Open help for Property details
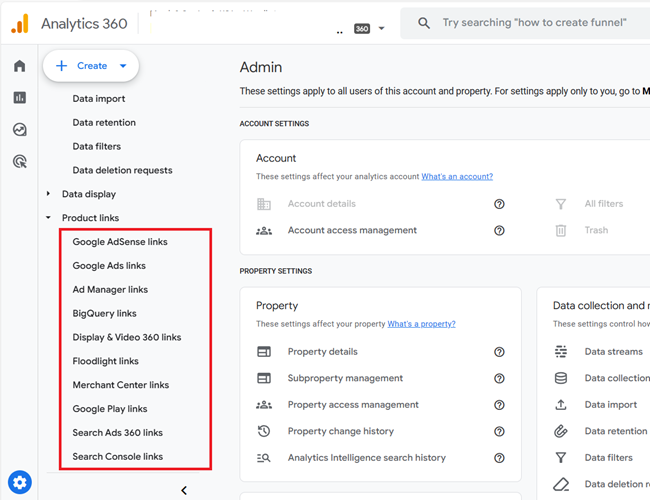 pyautogui.click(x=499, y=352)
